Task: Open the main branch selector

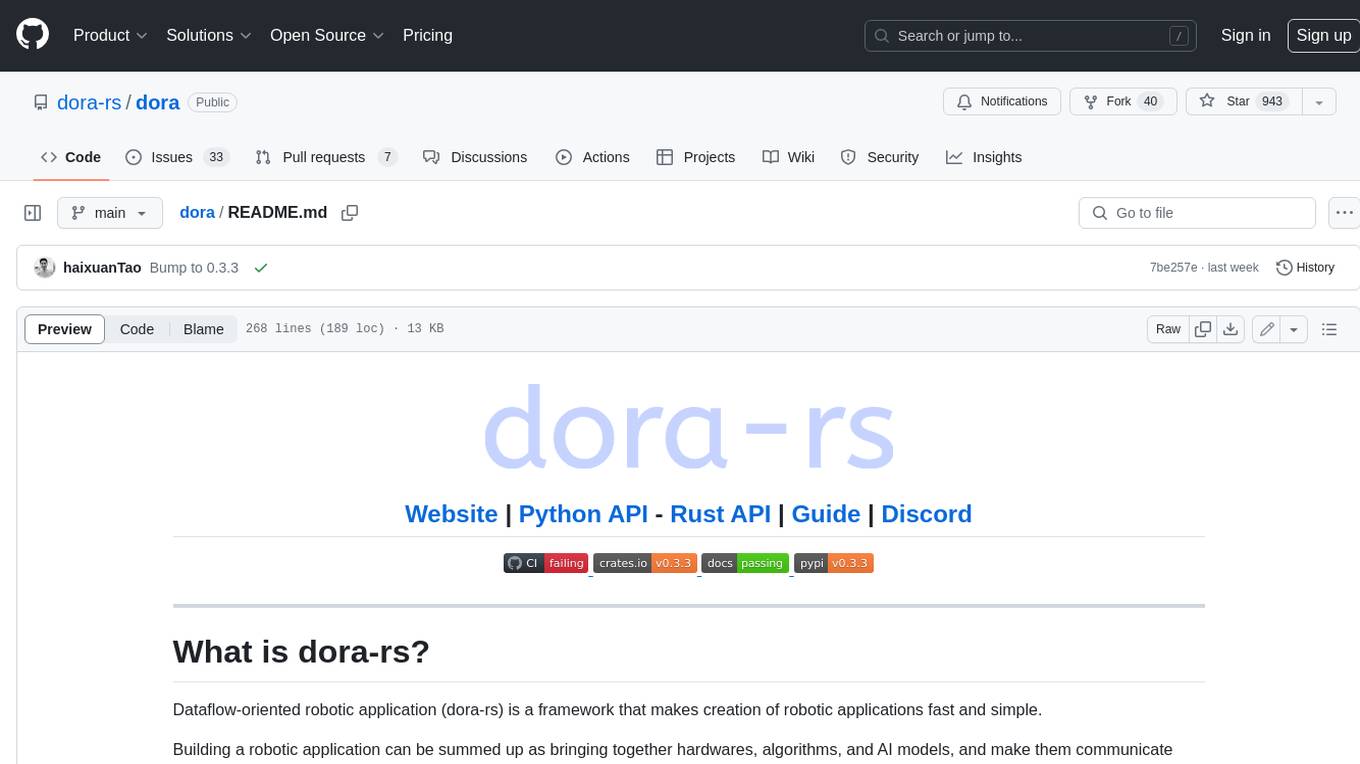Action: 109,213
